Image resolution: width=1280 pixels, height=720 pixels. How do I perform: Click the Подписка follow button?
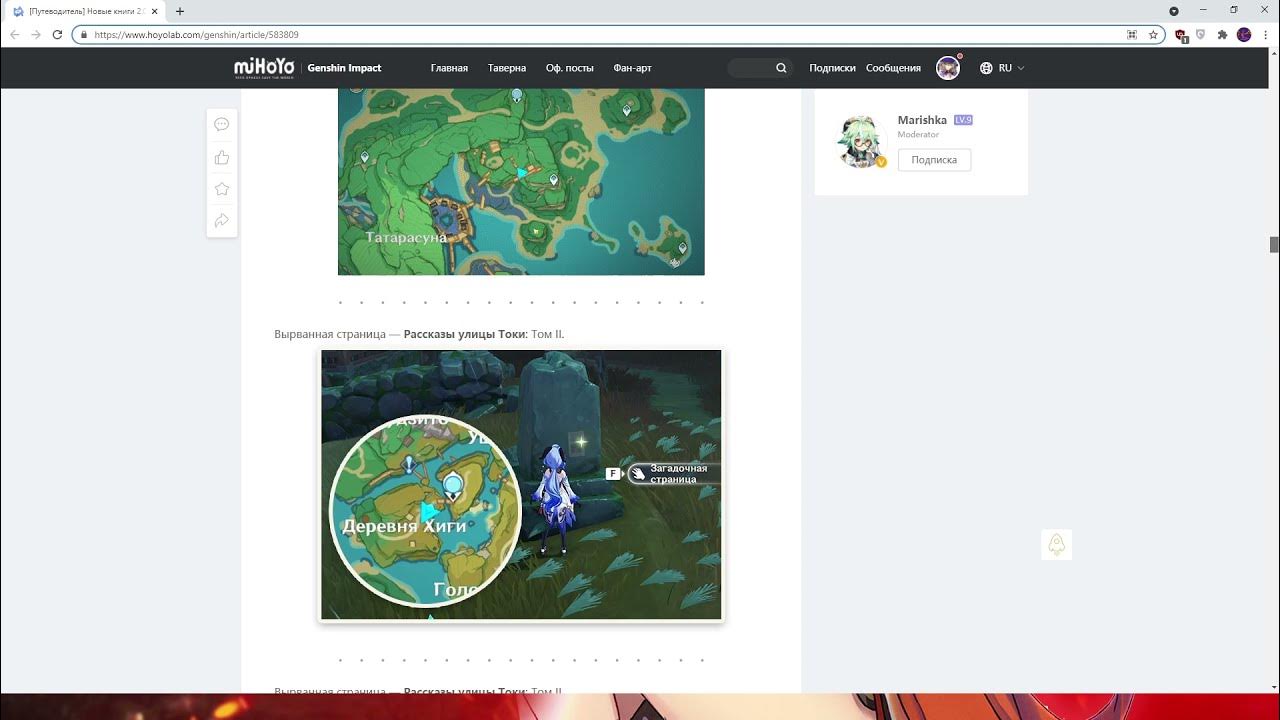(x=934, y=160)
